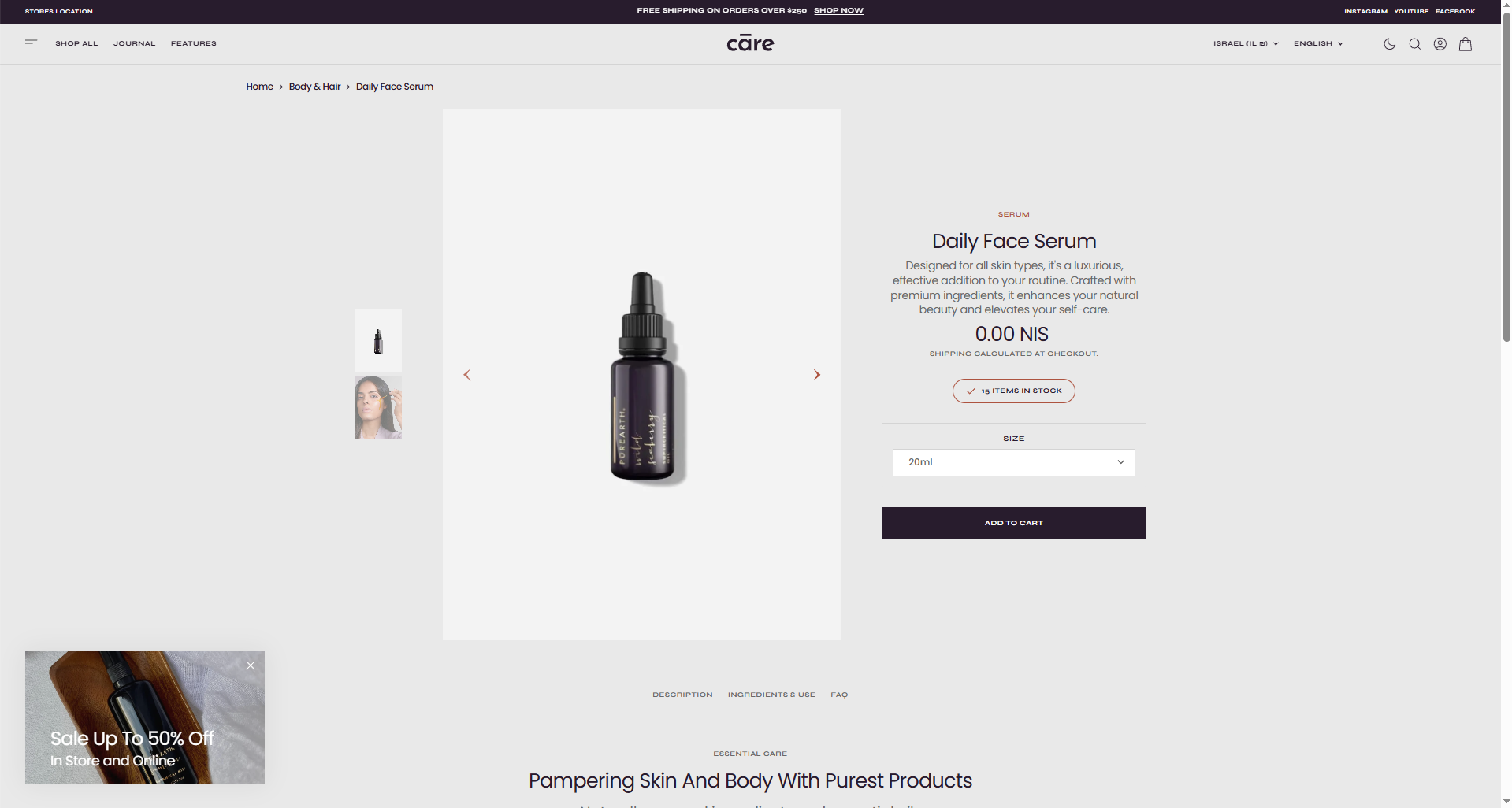Click the care logo
Viewport: 1512px width, 808px height.
click(750, 43)
